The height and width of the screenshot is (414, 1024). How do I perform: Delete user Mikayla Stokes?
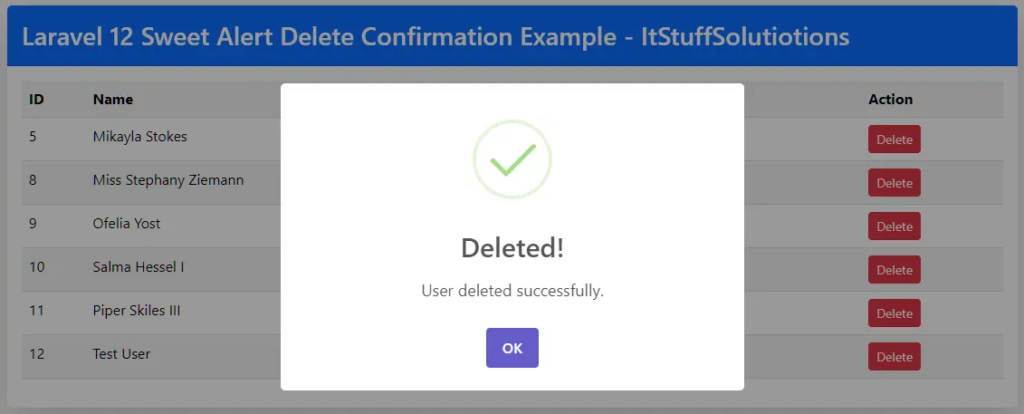tap(894, 140)
